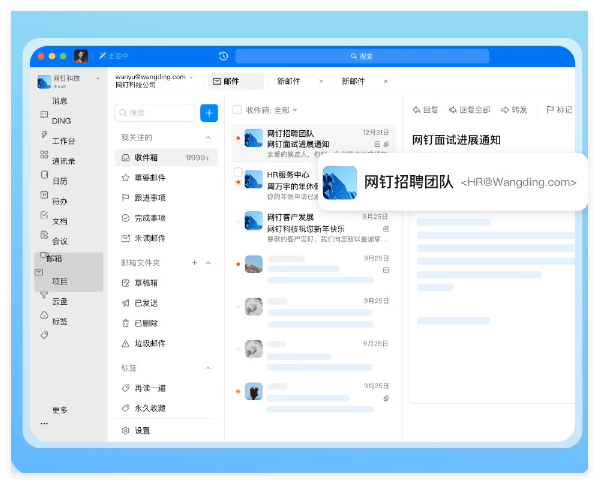Click the <HR@Wangding.com> address in popup card
This screenshot has width=599, height=484.
(x=518, y=183)
